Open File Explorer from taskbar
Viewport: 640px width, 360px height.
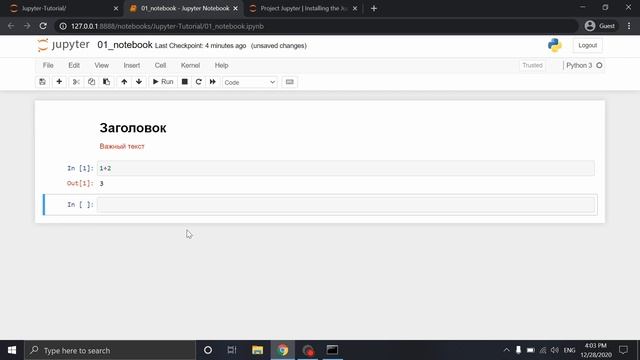tap(257, 350)
